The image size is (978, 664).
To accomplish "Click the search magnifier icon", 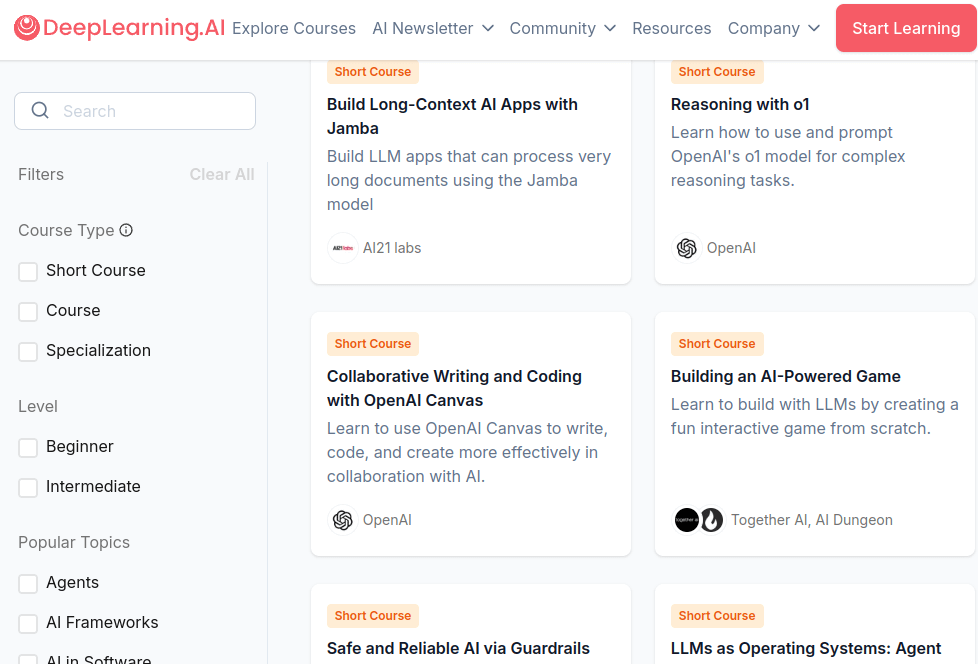I will pos(40,111).
